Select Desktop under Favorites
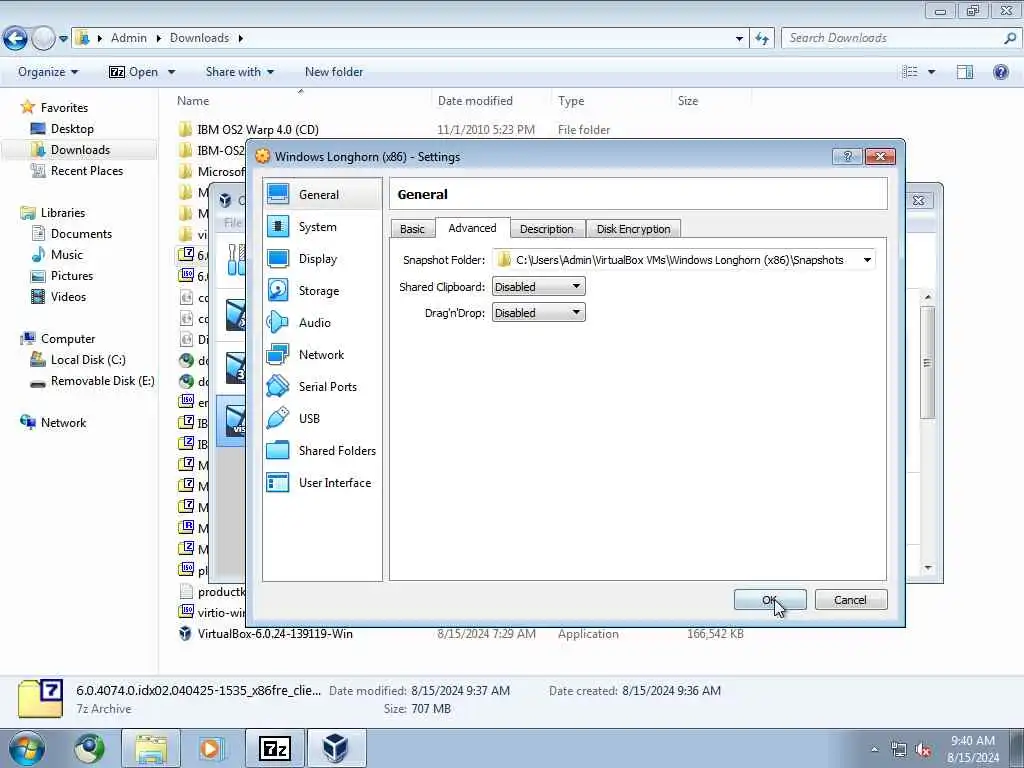 tap(72, 129)
